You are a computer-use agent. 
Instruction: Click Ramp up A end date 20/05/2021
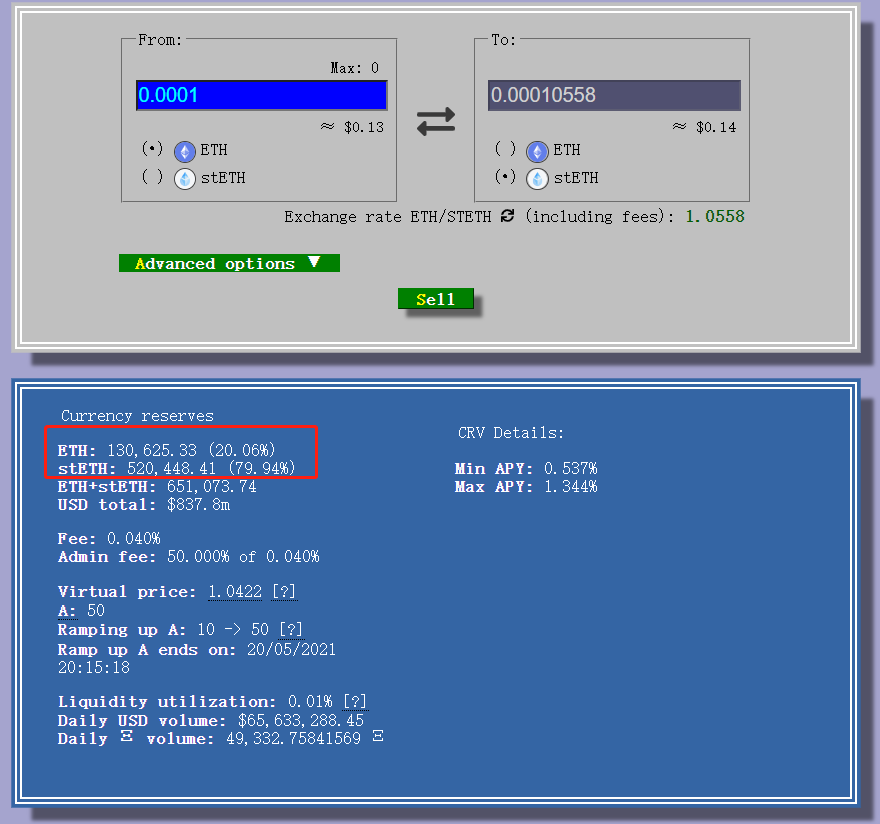(x=291, y=650)
